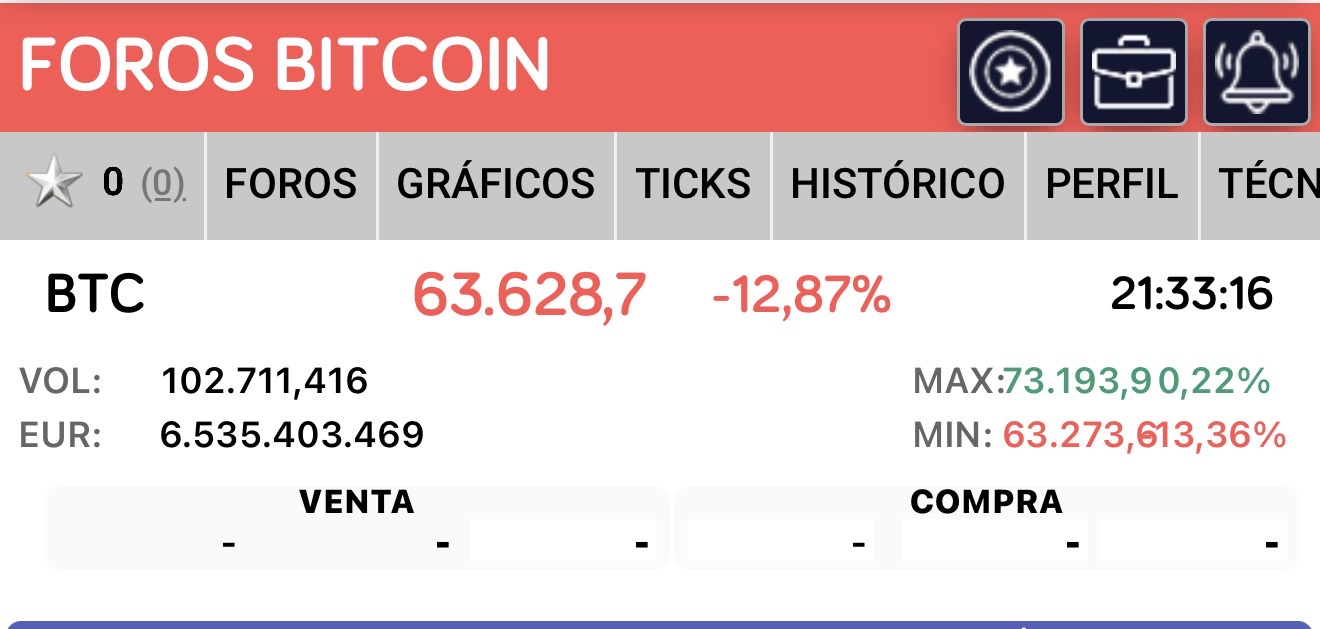Click the star badge favorites icon
The image size is (1320, 629).
click(1010, 72)
